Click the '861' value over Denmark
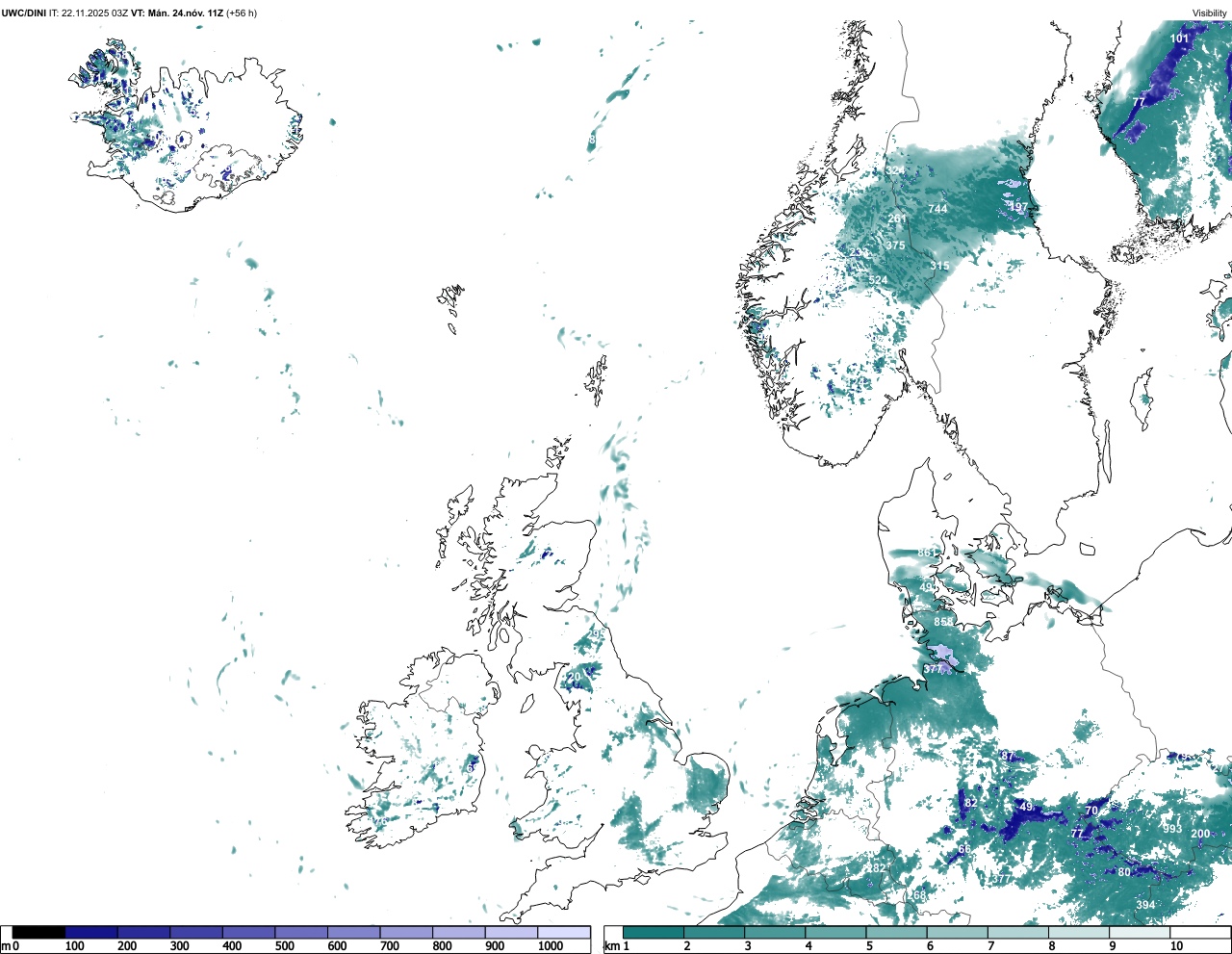The width and height of the screenshot is (1232, 954). point(927,553)
